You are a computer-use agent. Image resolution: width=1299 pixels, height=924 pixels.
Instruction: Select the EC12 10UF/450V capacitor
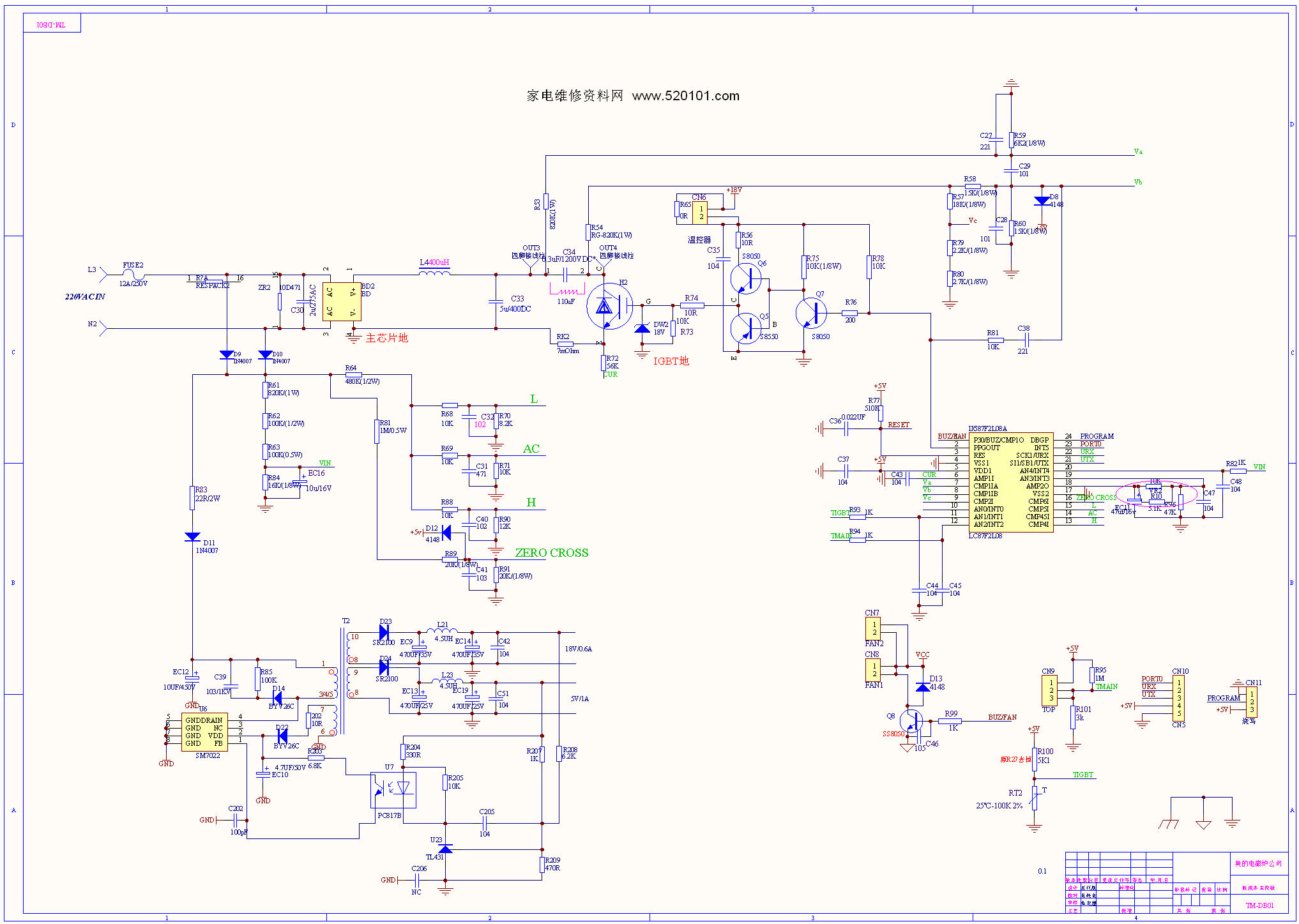click(192, 678)
